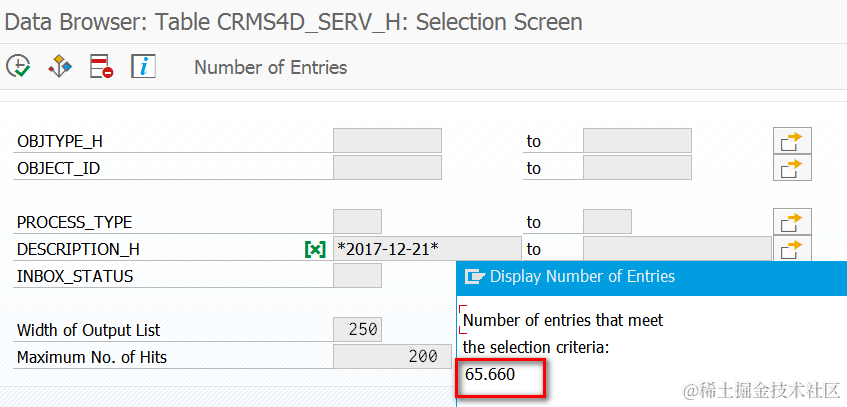Screen dimensions: 847x407
Task: Click PROCESS_TYPE lower value field
Action: point(358,222)
